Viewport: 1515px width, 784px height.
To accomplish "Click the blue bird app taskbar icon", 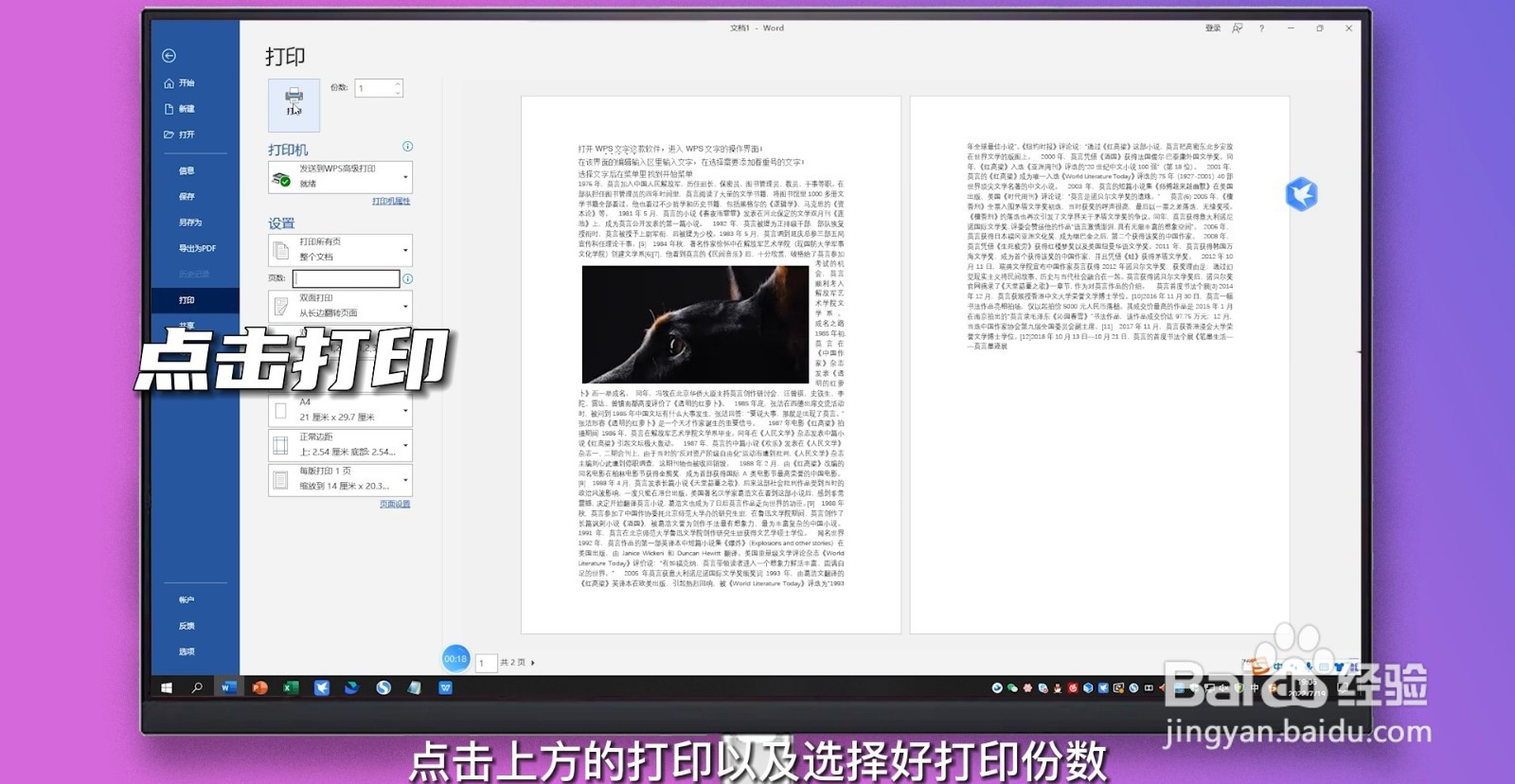I will pyautogui.click(x=322, y=688).
